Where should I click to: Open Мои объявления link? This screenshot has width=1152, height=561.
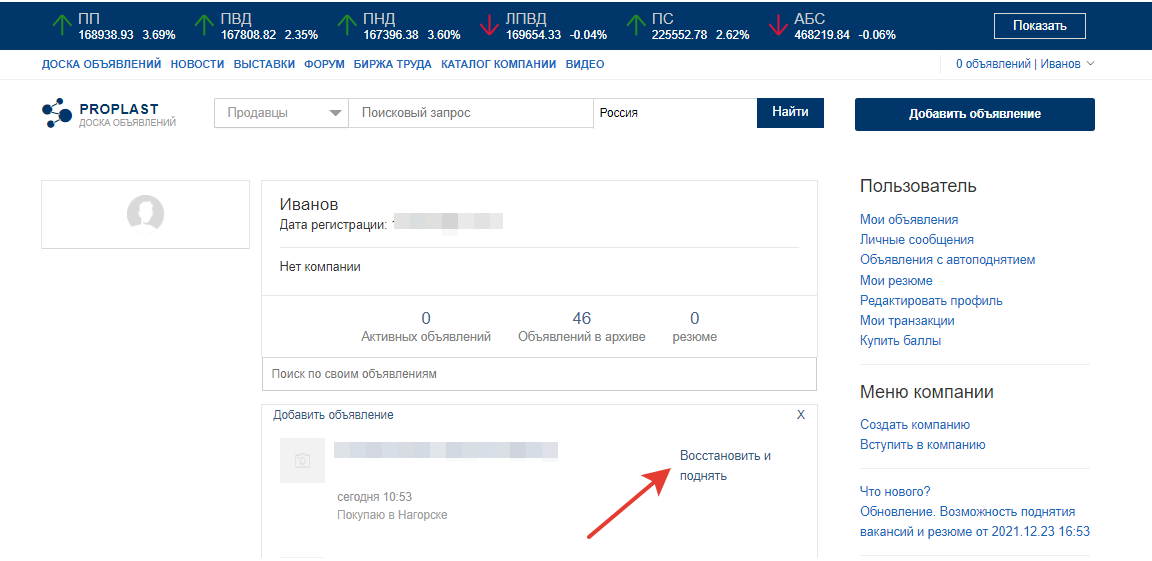[x=909, y=220]
